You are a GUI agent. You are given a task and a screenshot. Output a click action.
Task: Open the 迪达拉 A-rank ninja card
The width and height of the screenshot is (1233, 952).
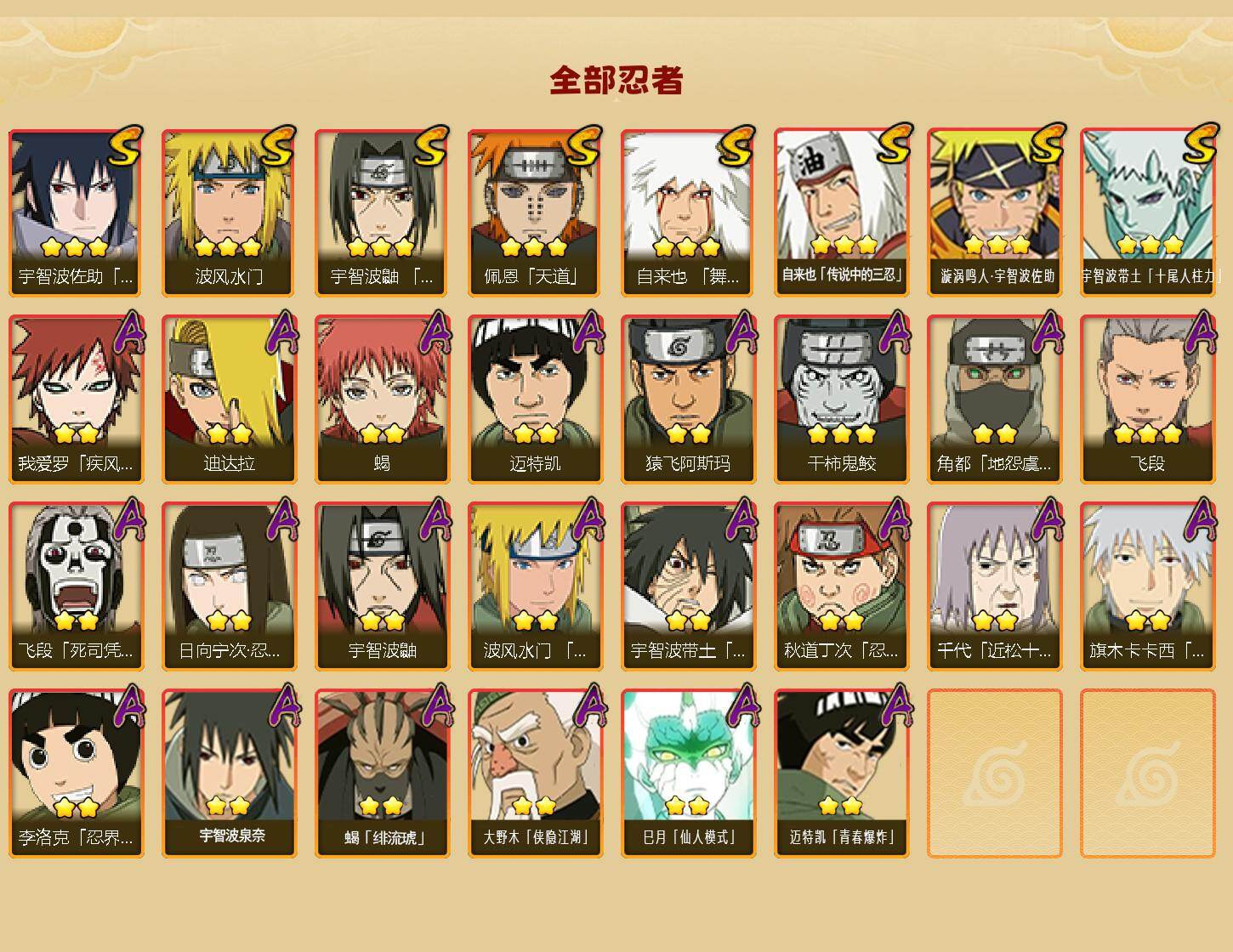tap(229, 399)
